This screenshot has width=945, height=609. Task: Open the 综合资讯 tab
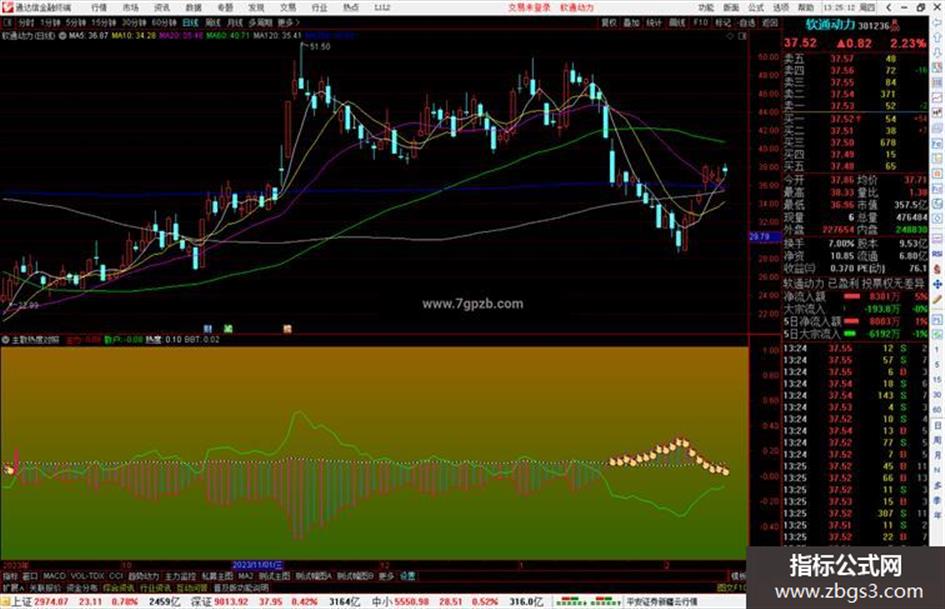tap(119, 588)
